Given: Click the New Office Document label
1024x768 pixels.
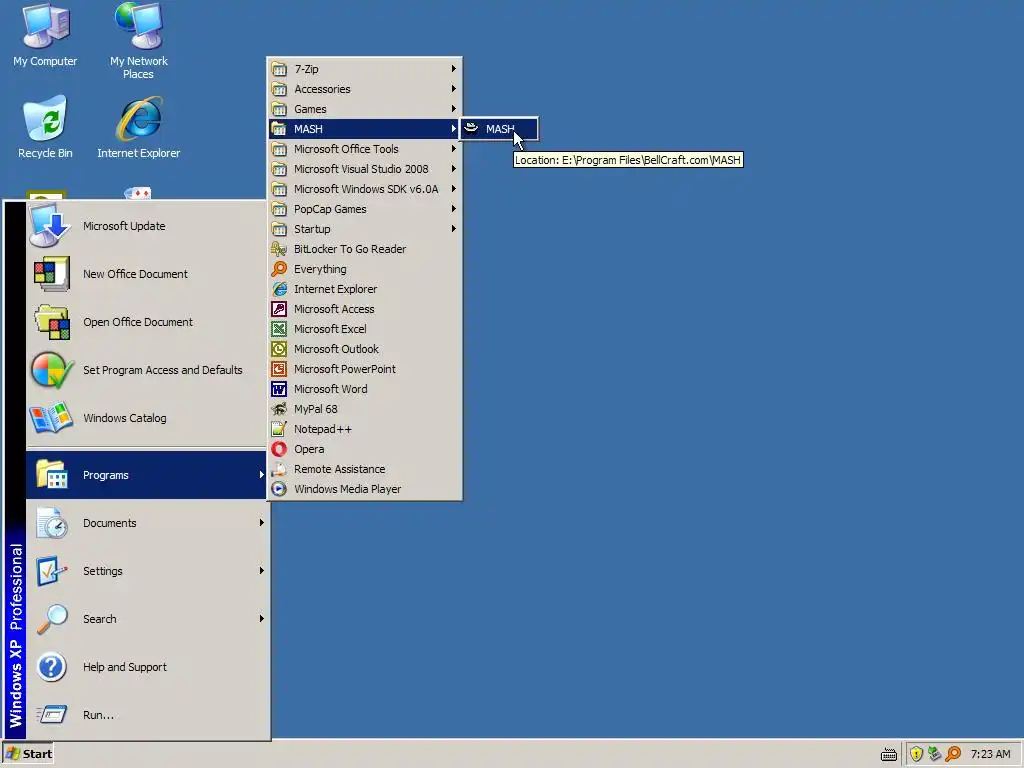Looking at the screenshot, I should click(x=135, y=274).
